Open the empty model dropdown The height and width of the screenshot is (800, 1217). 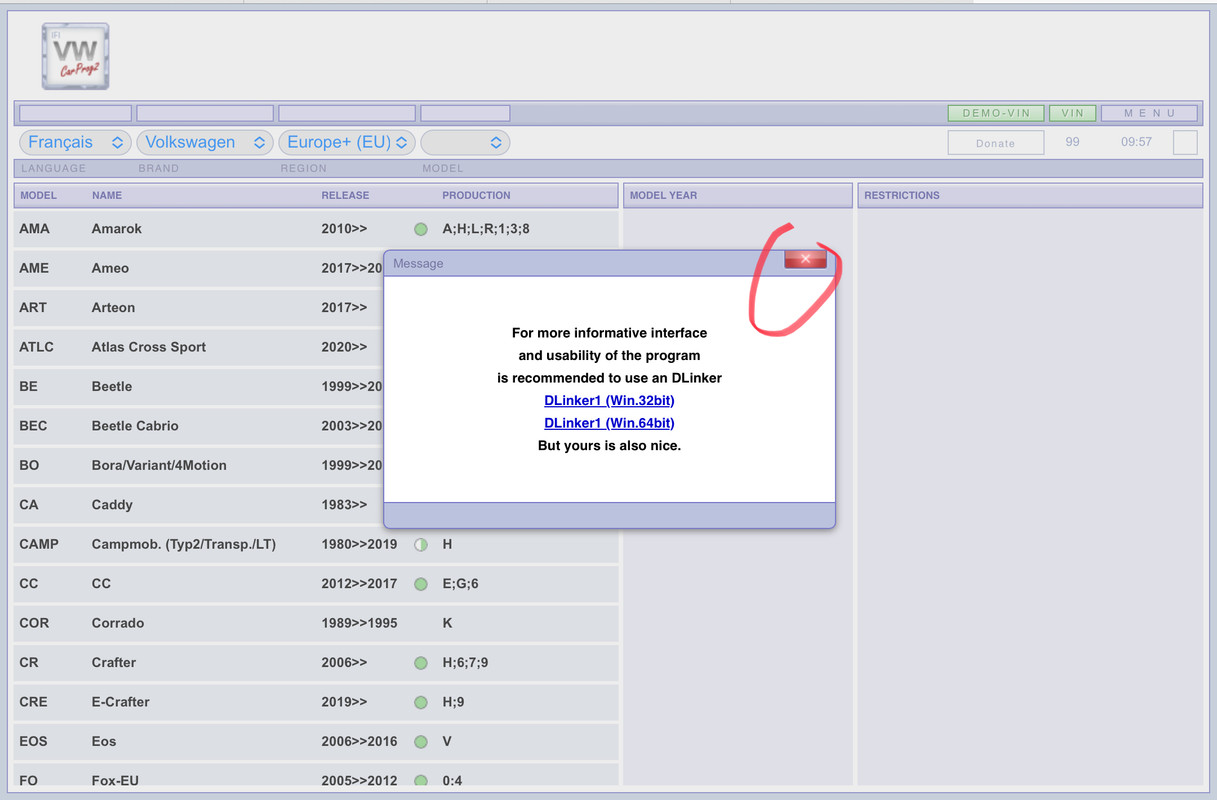[465, 142]
